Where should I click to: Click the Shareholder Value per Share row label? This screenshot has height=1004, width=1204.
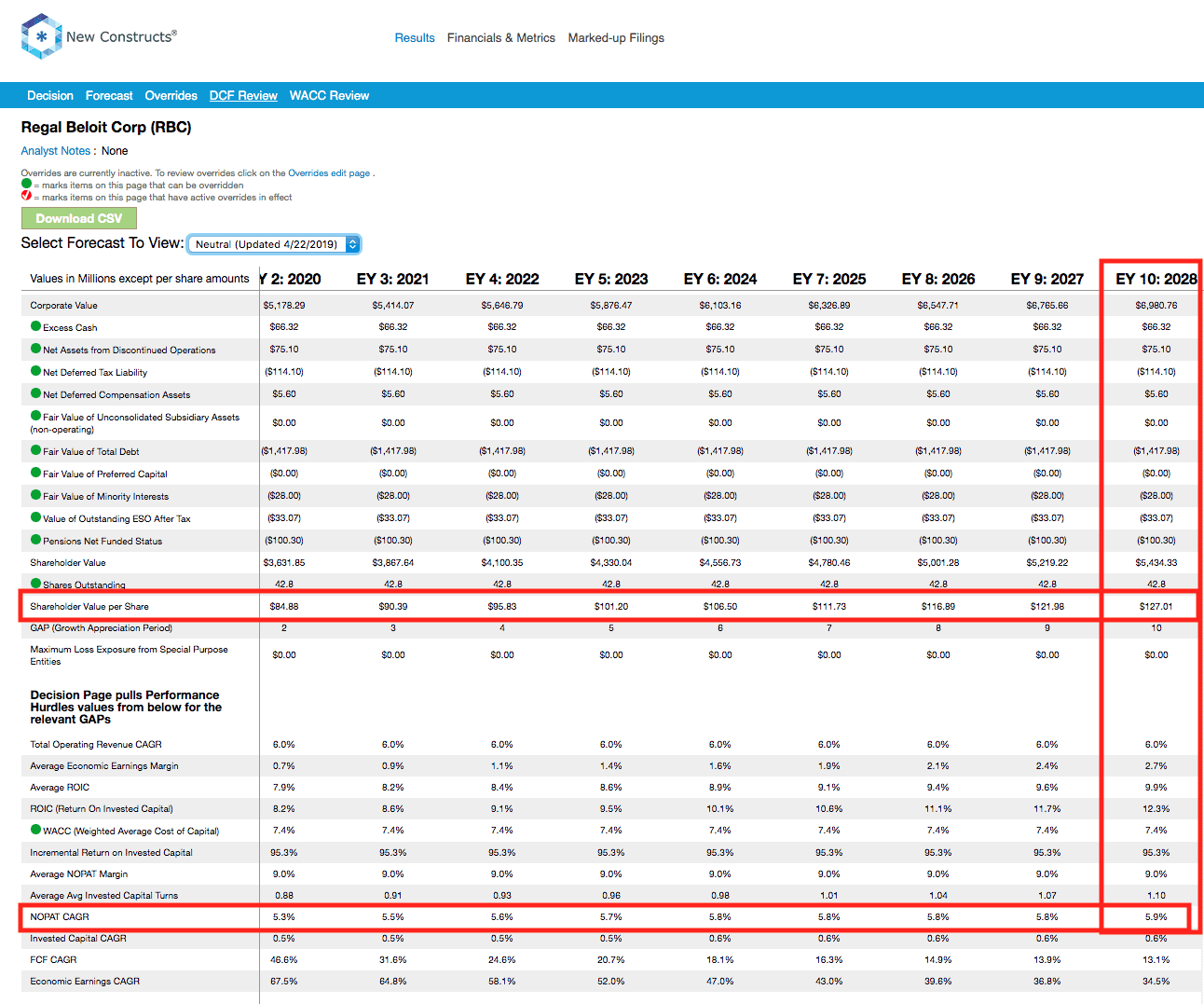click(89, 607)
